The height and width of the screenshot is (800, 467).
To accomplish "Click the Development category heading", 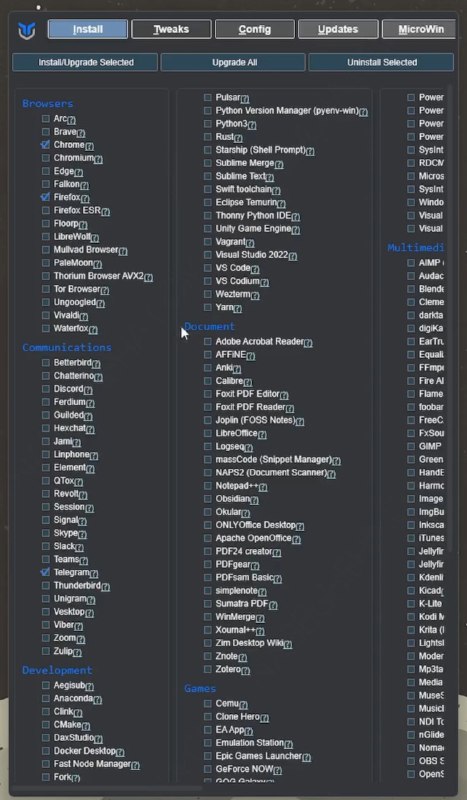I will click(57, 670).
